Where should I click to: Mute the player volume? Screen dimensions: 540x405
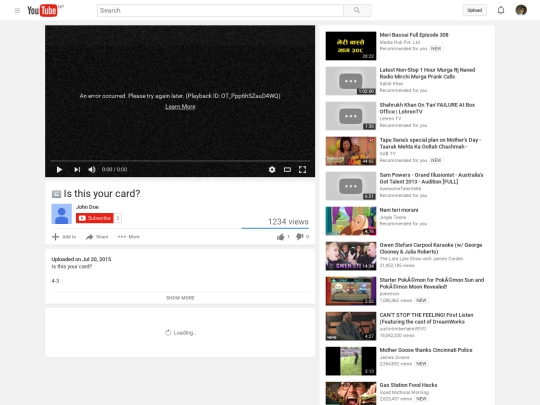click(92, 169)
